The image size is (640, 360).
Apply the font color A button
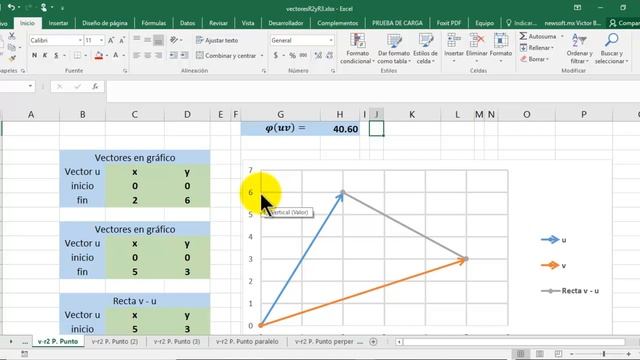tap(116, 56)
